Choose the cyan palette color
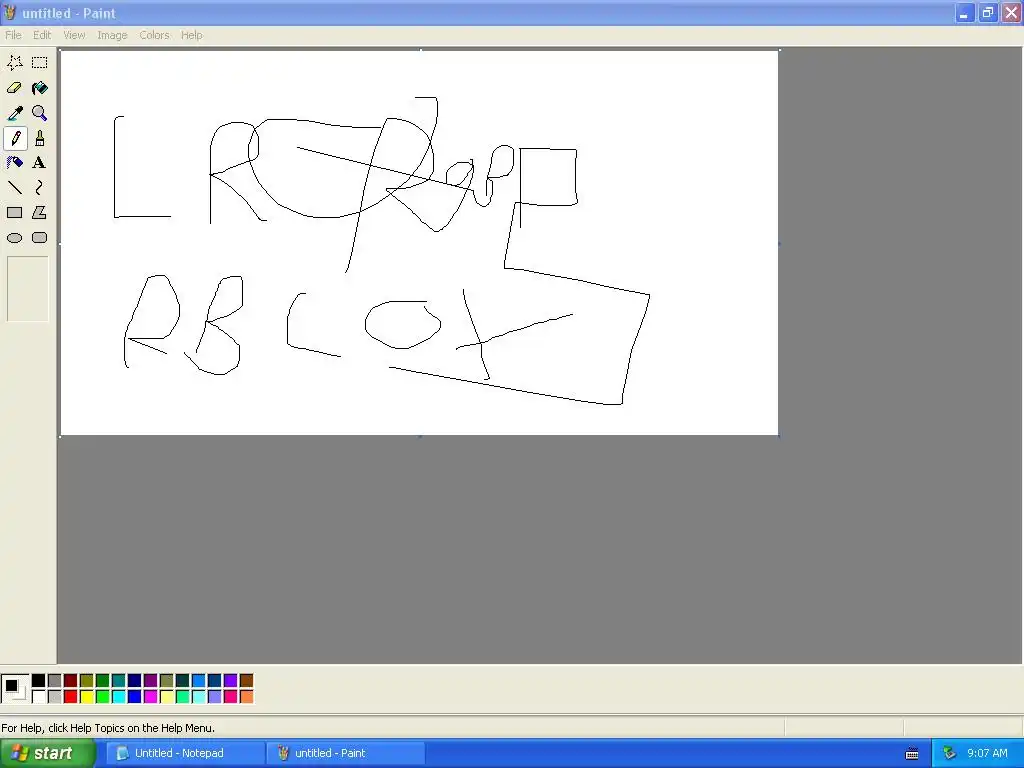The image size is (1024, 768). point(118,697)
